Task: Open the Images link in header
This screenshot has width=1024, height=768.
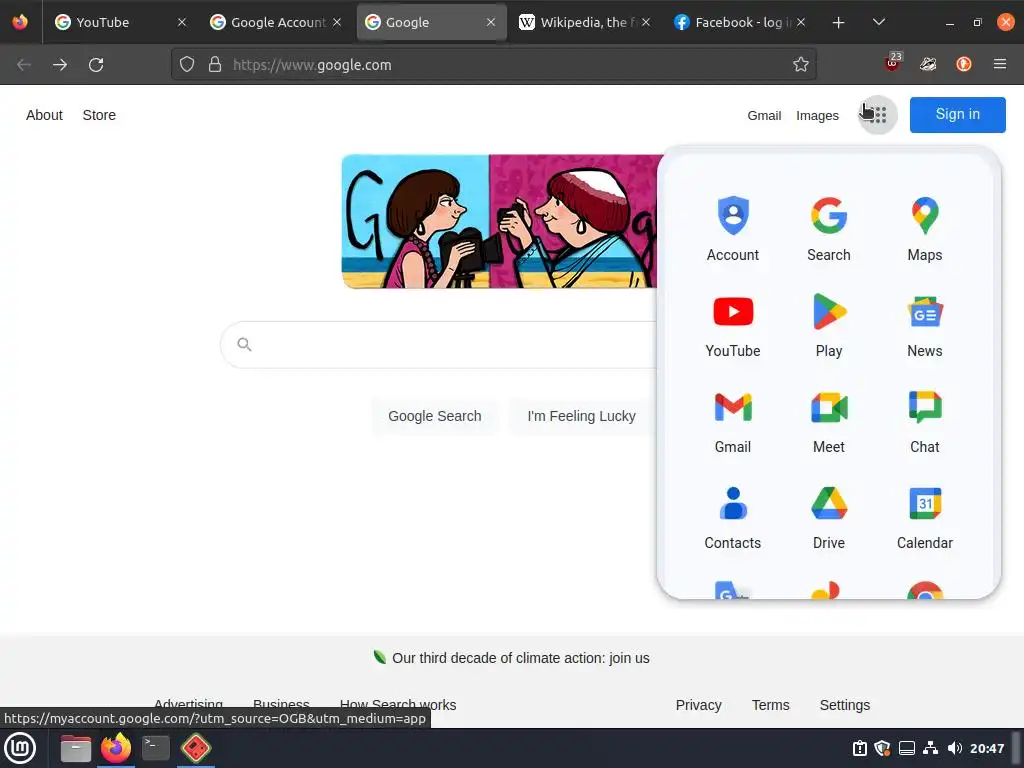Action: tap(817, 116)
